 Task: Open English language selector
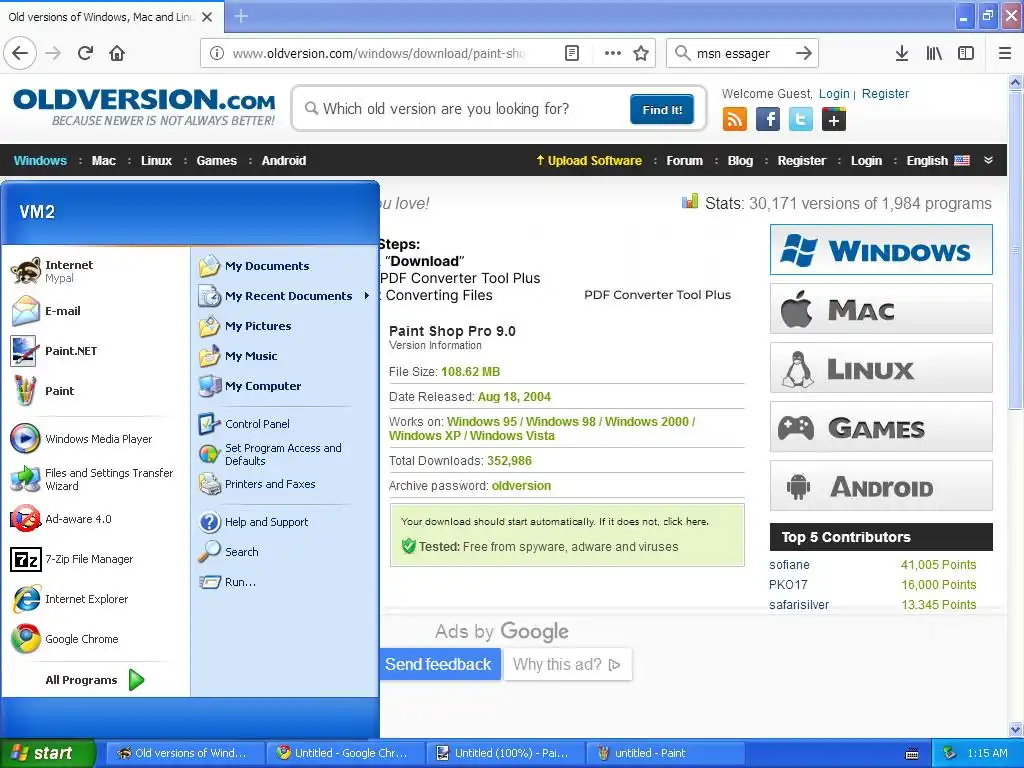pos(938,161)
